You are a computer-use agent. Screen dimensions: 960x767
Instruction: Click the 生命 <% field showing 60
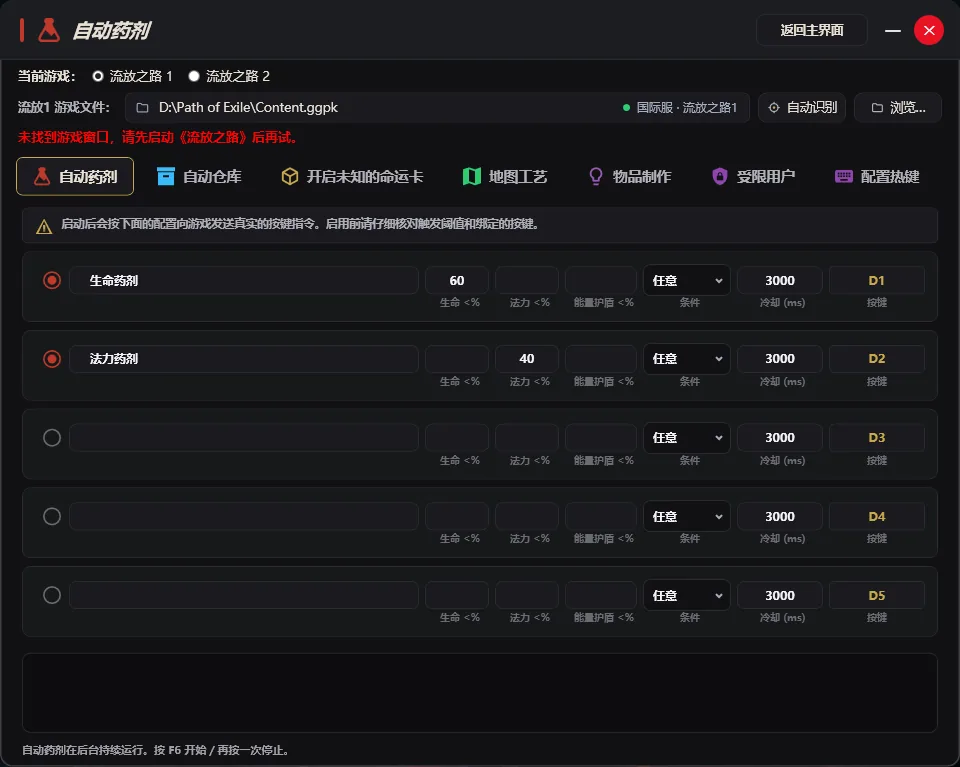point(457,280)
